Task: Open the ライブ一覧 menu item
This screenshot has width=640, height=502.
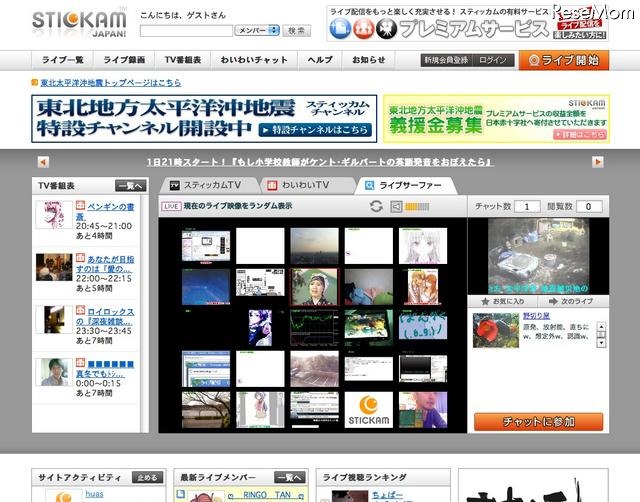Action: click(x=63, y=60)
